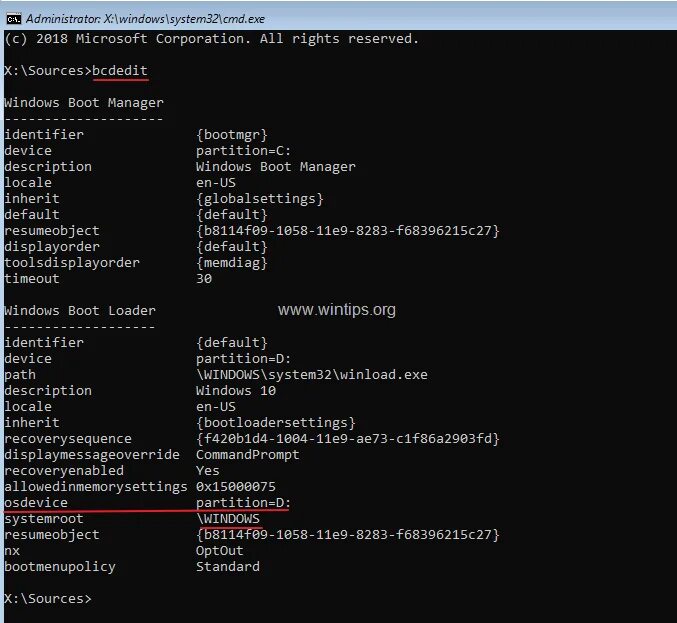Select the {globalsettings} inherit value
Viewport: 677px width, 623px height.
click(259, 199)
